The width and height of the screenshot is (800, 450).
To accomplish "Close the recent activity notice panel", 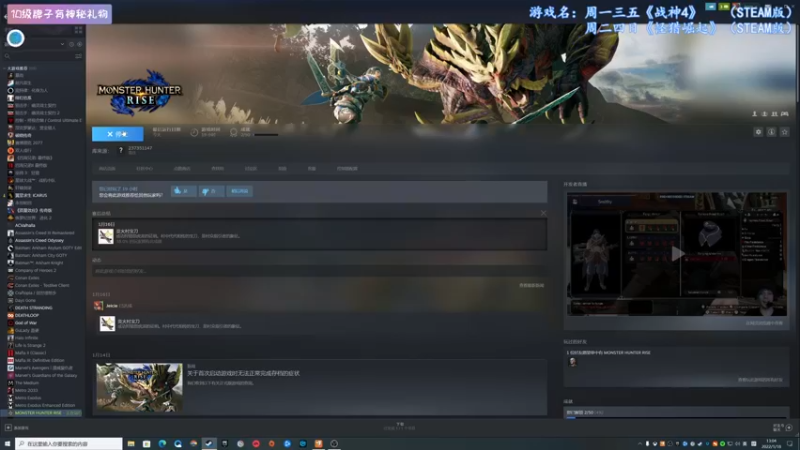I will pyautogui.click(x=543, y=213).
